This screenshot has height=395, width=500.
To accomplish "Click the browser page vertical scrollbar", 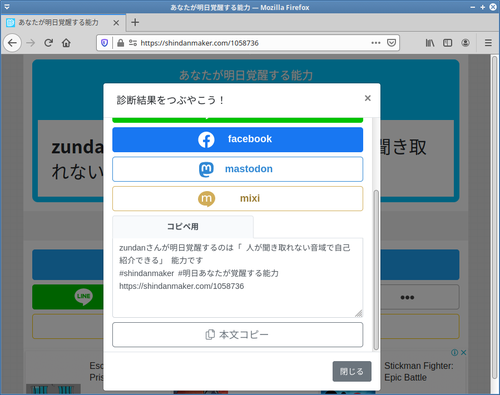I will tap(495, 217).
